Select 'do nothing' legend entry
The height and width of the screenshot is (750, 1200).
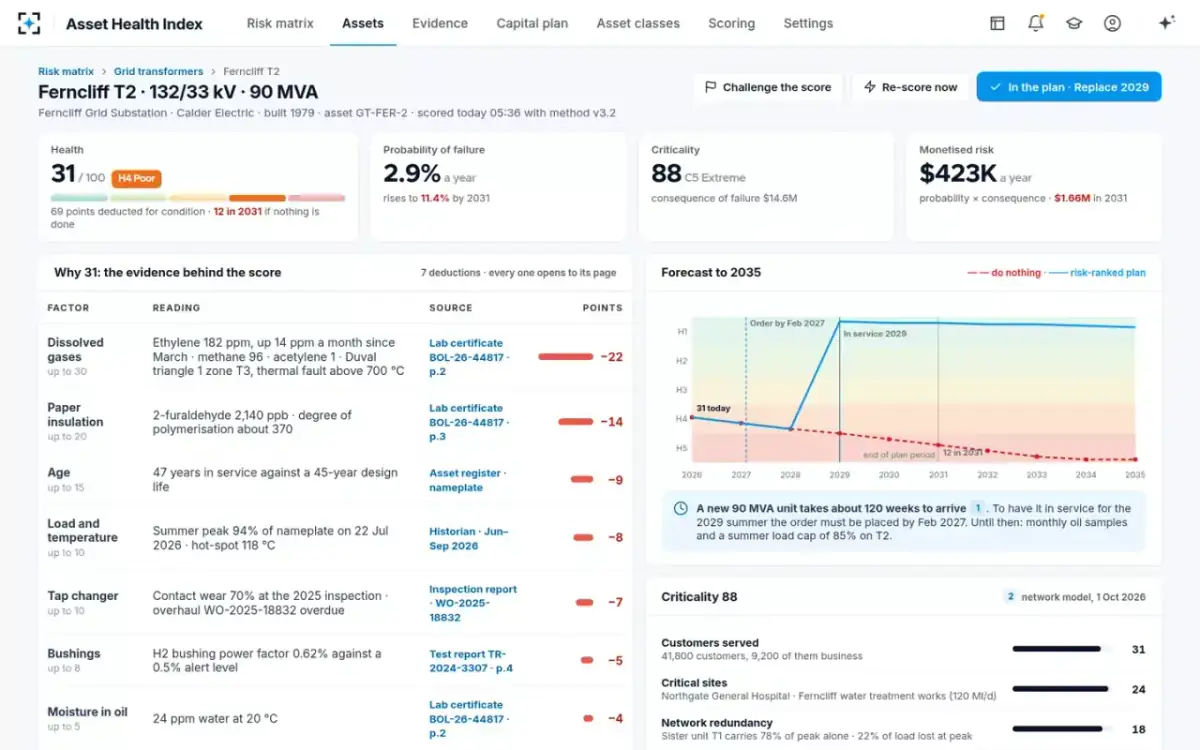point(1004,272)
